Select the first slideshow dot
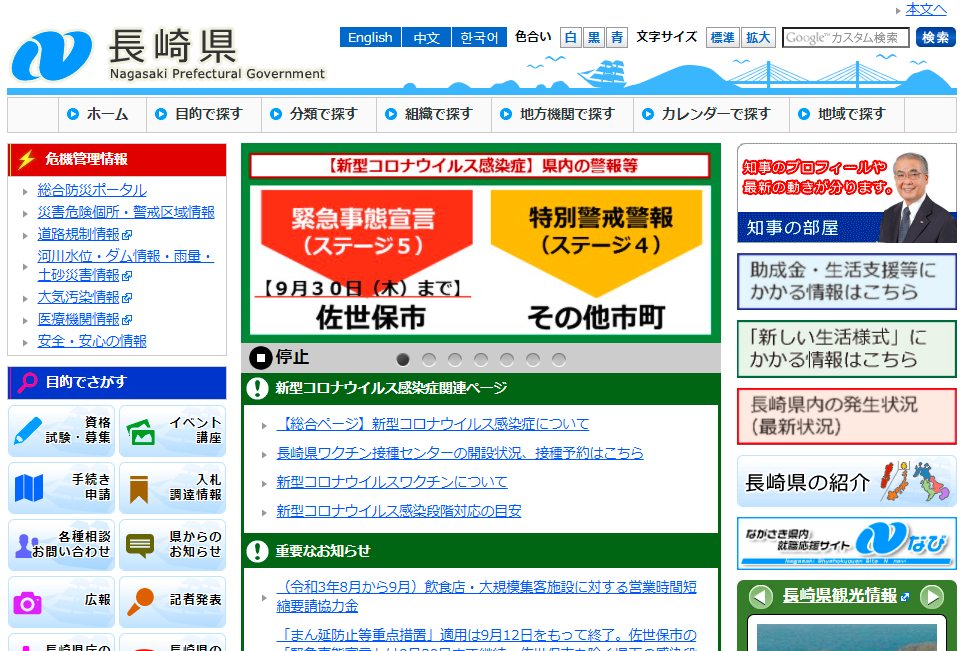This screenshot has height=651, width=961. pos(403,359)
